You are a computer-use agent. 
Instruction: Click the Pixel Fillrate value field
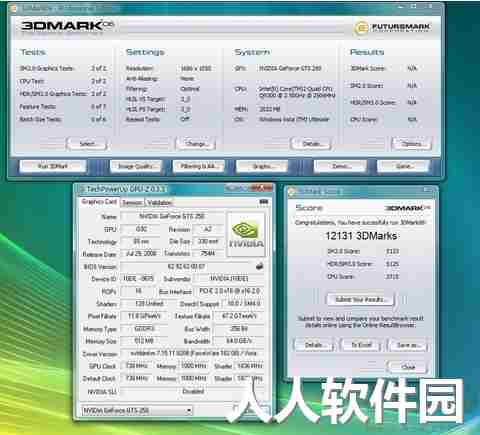[144, 316]
